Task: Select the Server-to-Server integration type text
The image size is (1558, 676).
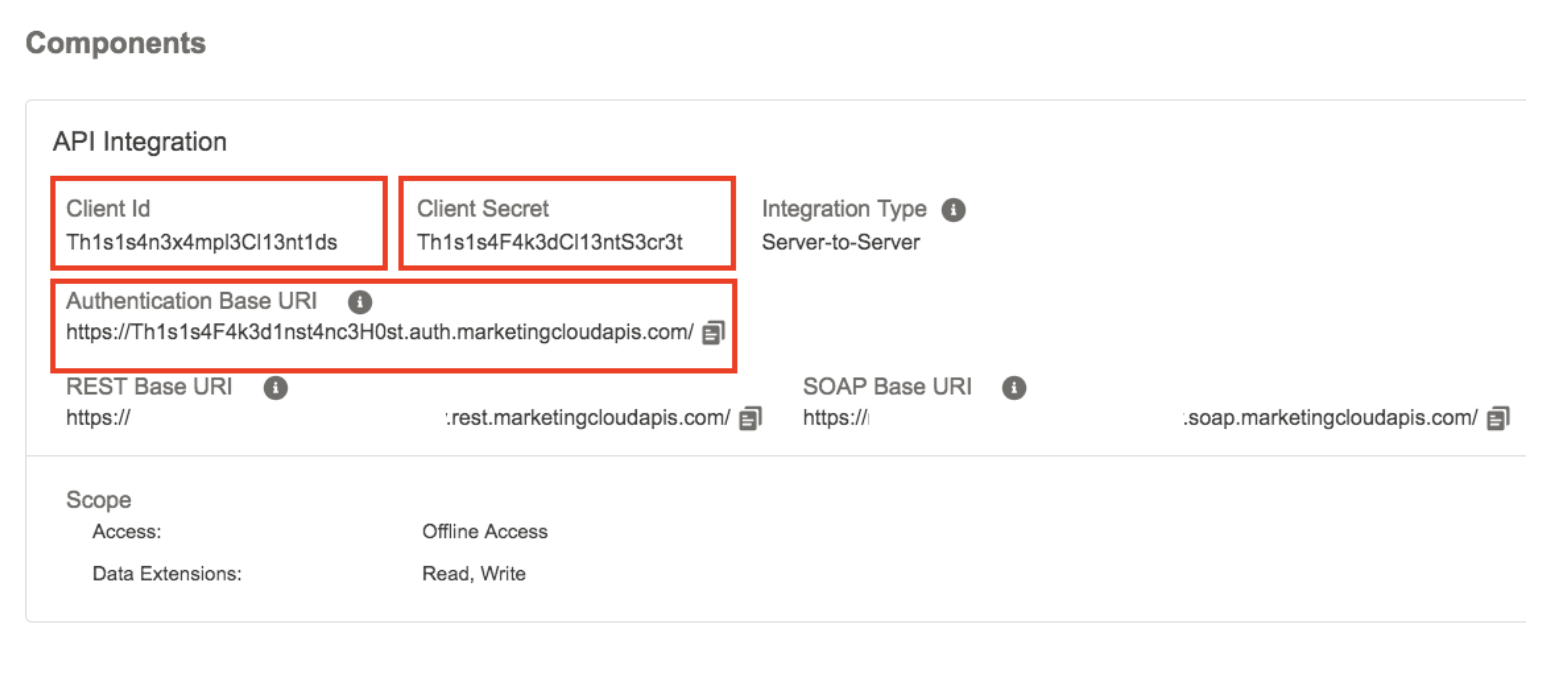Action: pos(840,242)
